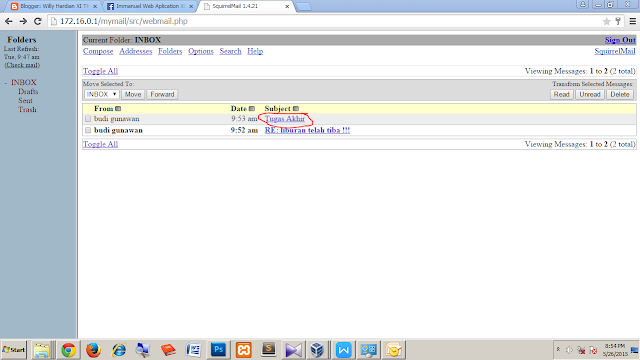
Task: Click the browser Forward arrow
Action: (x=23, y=21)
